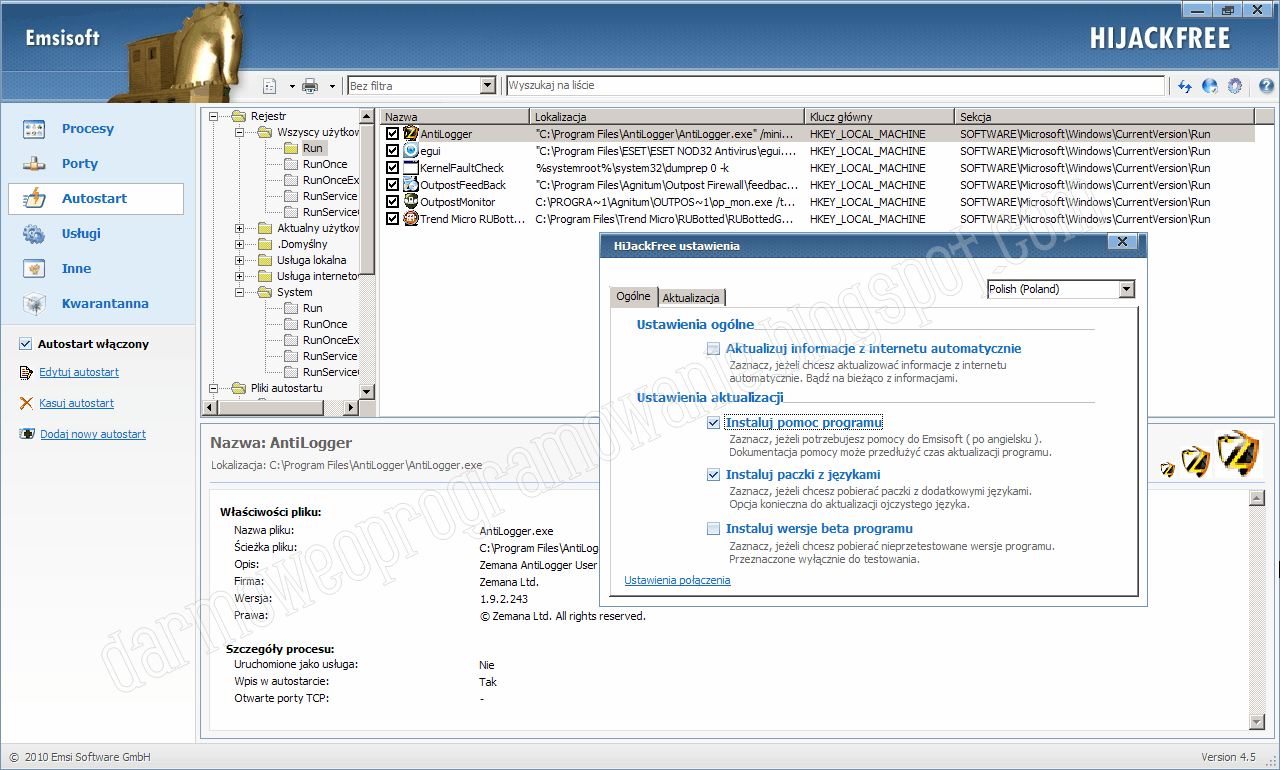1280x770 pixels.
Task: Open the printer icon dropdown arrow
Action: [x=332, y=87]
